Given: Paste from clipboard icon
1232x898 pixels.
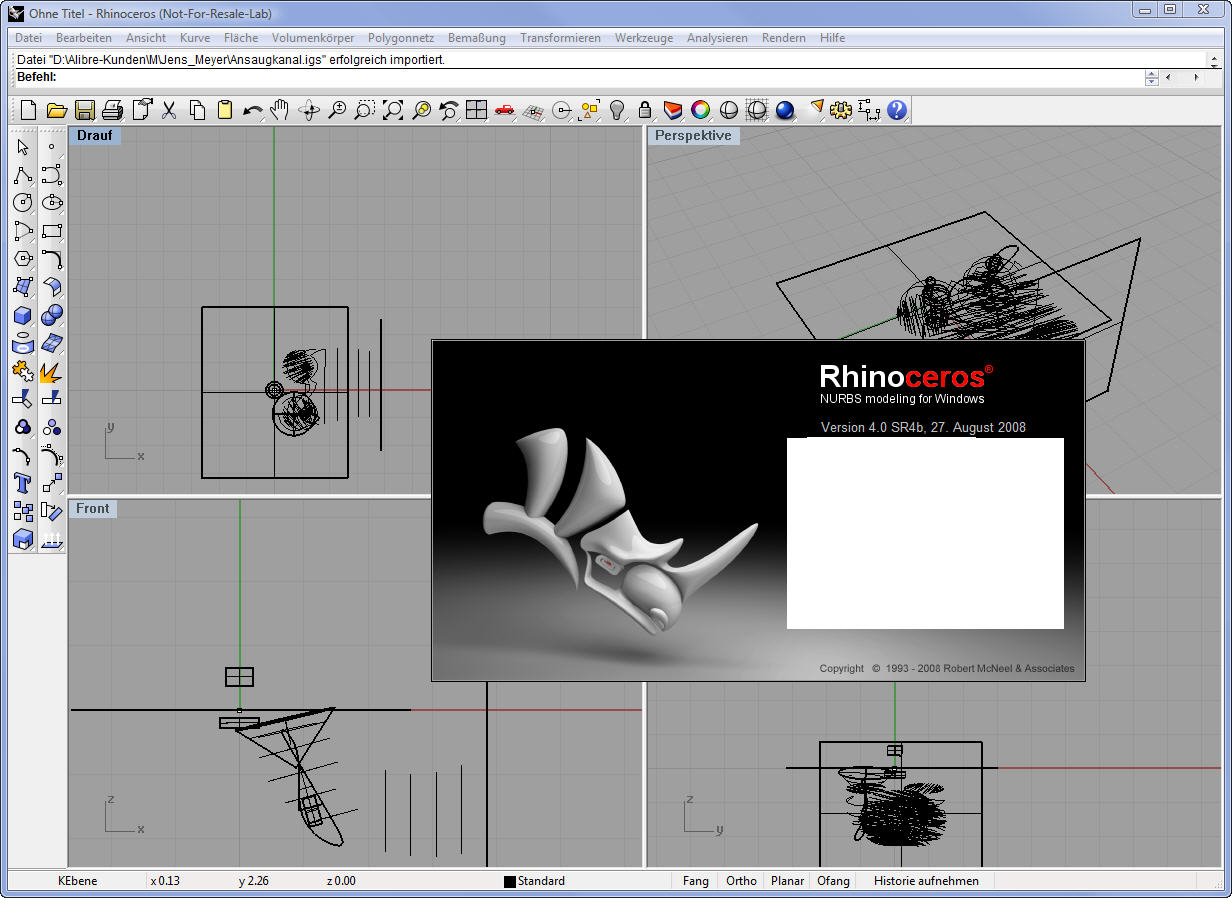Looking at the screenshot, I should (x=225, y=110).
